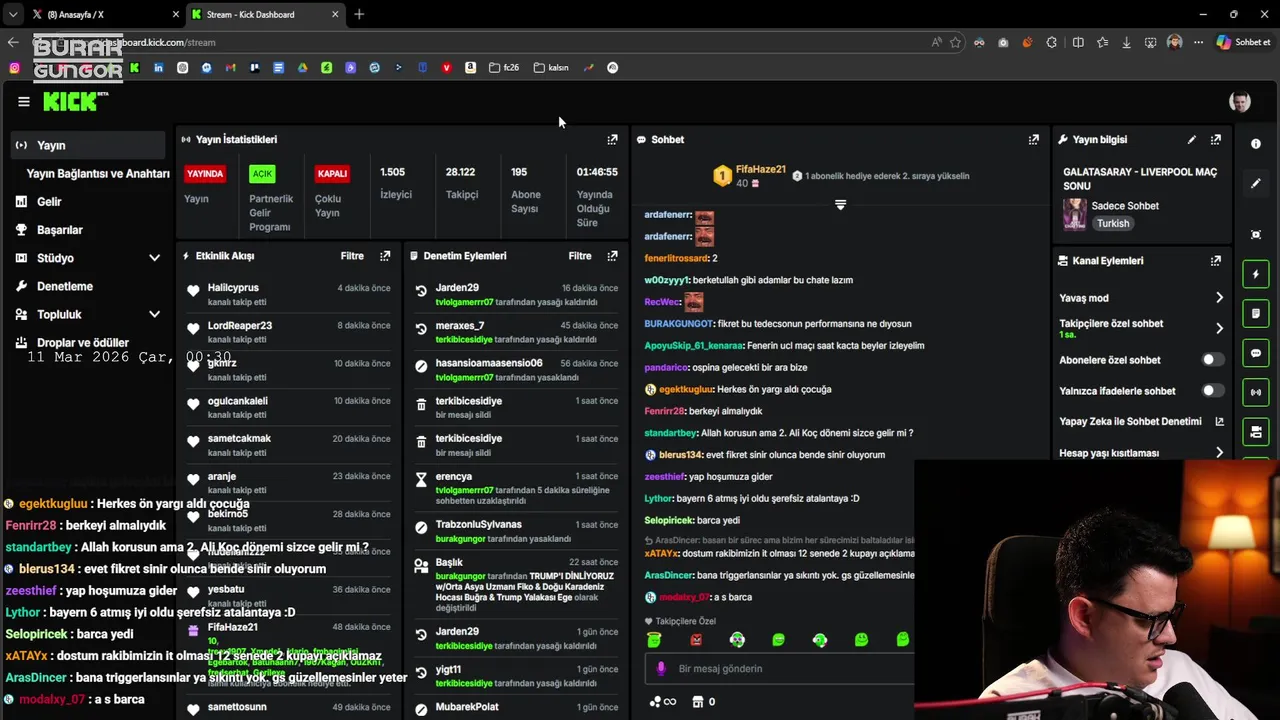
Task: Click the chat bubble icon in the right sidebar
Action: click(x=1256, y=353)
